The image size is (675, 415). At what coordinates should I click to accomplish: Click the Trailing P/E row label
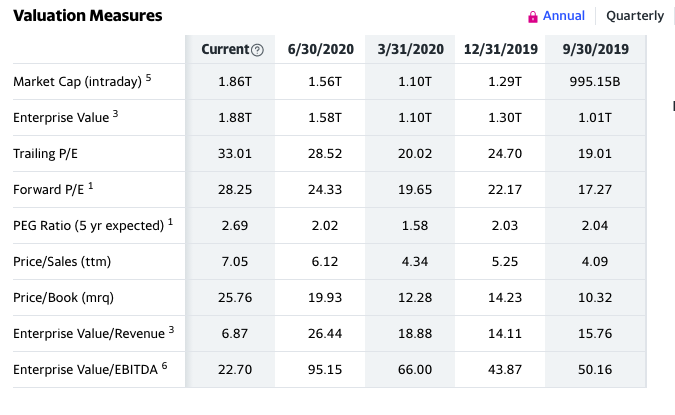click(x=46, y=154)
